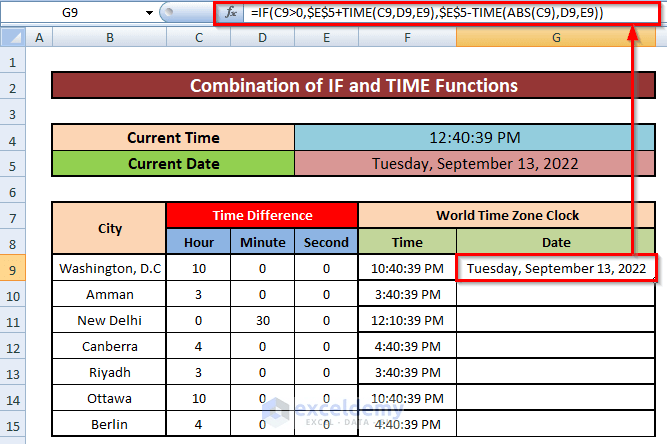Select row 6 header

click(x=13, y=192)
